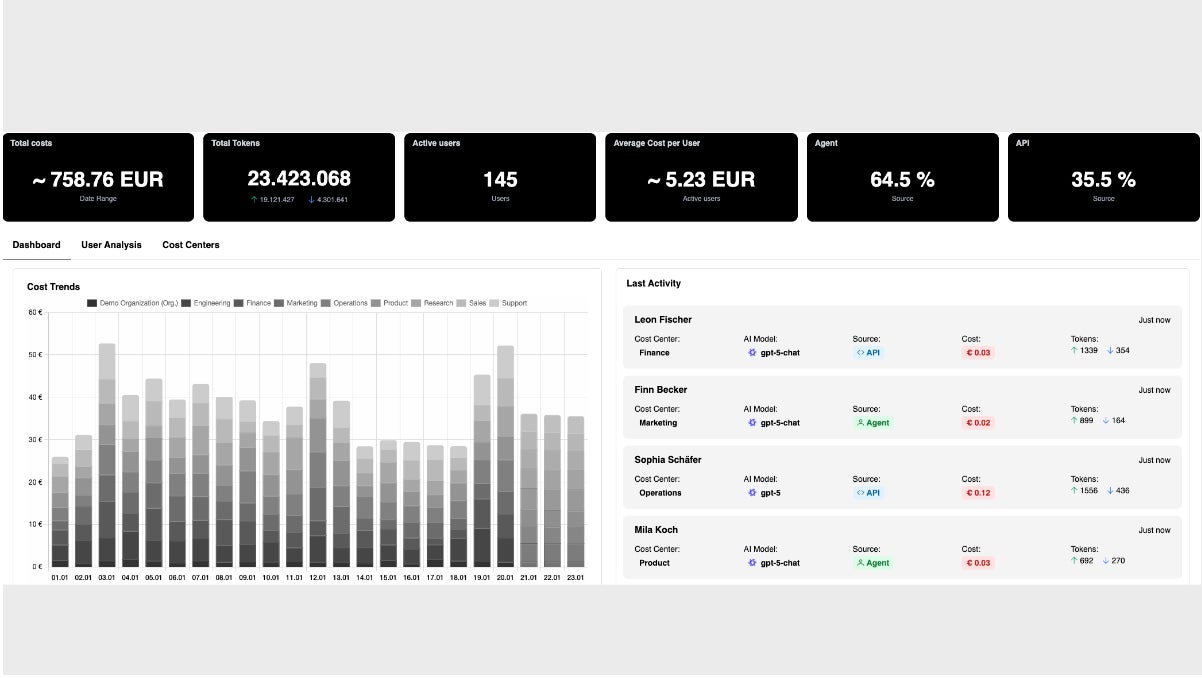Click the API 35.5 % summary card

click(x=1103, y=177)
